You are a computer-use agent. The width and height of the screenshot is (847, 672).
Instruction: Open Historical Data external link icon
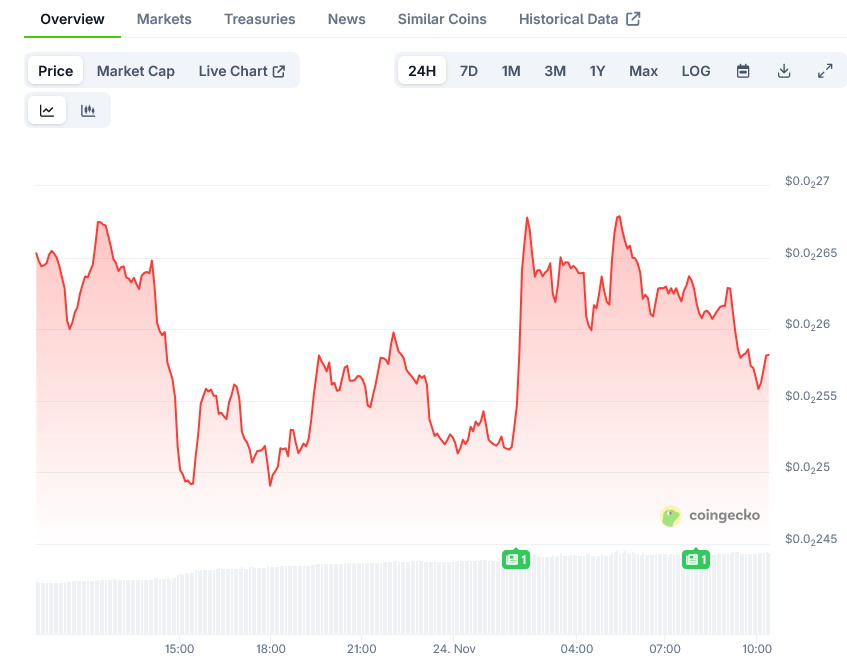632,17
